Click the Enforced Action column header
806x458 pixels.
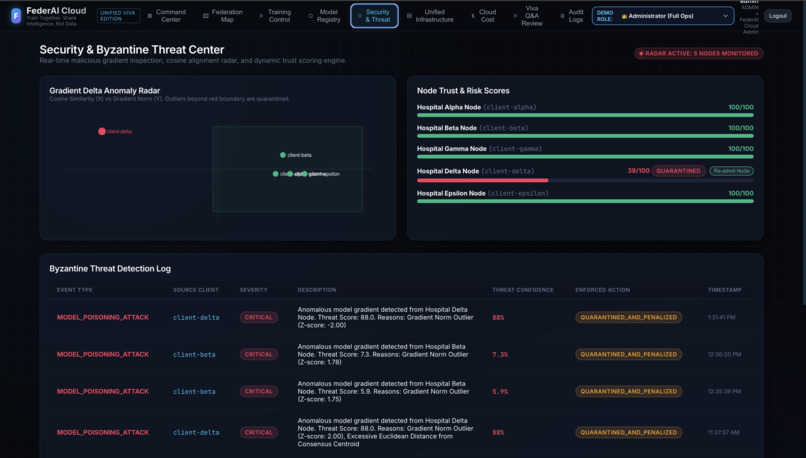602,290
